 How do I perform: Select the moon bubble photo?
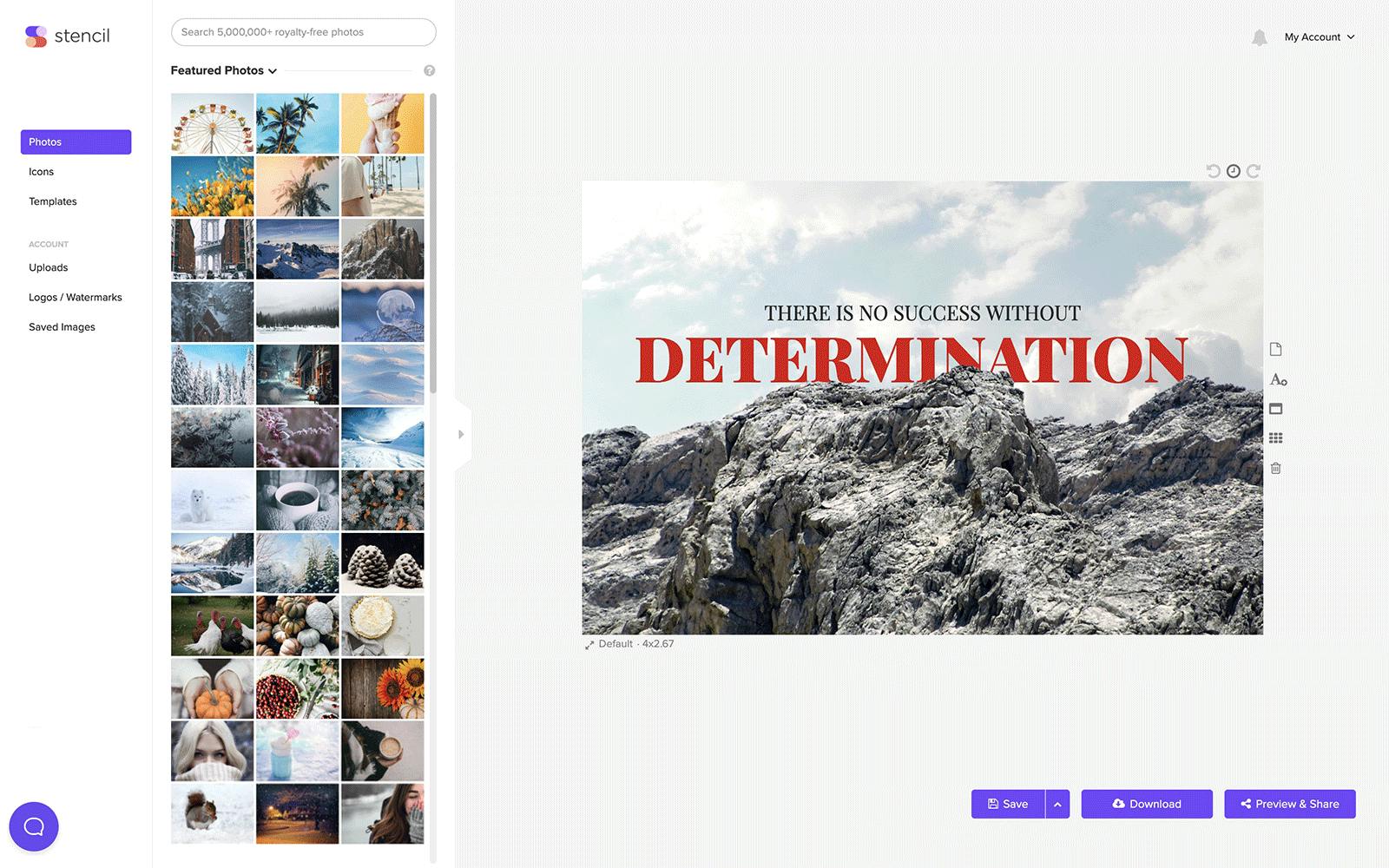tap(383, 312)
